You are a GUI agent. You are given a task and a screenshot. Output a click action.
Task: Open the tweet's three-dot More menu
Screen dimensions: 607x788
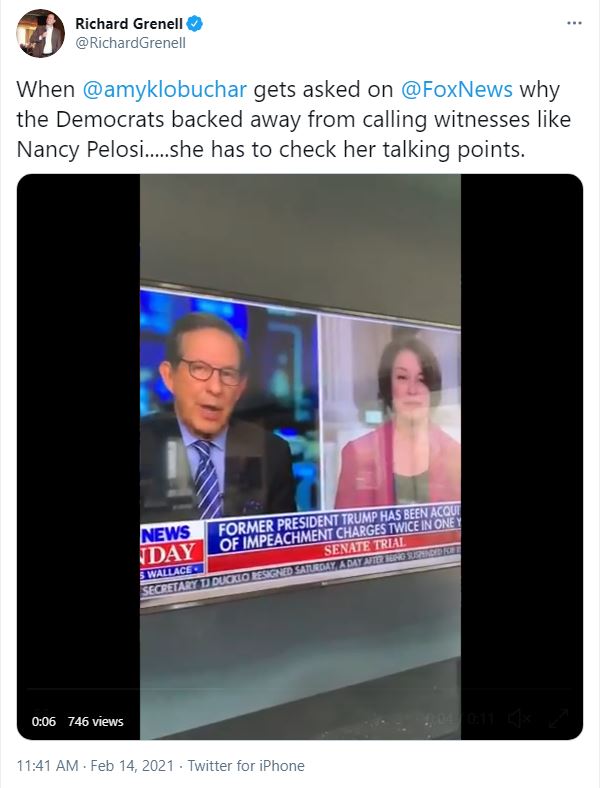click(x=574, y=24)
